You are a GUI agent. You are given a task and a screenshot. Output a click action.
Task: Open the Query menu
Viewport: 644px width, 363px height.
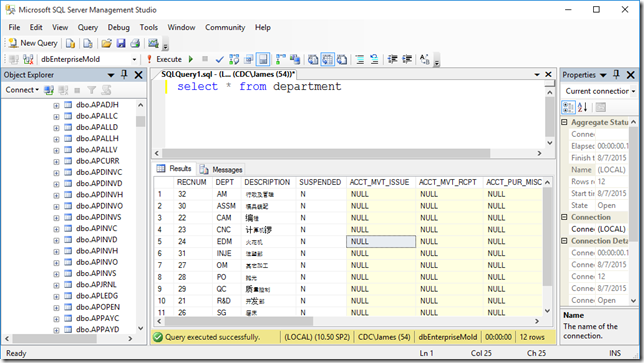tap(88, 28)
